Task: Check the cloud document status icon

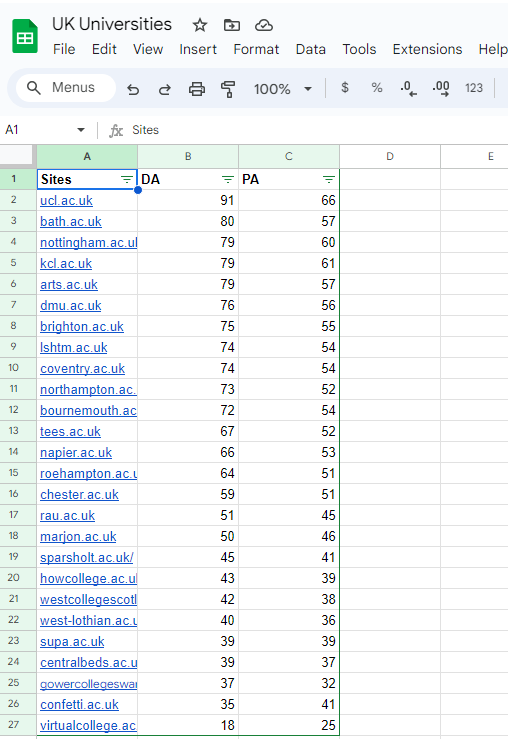Action: 264,25
